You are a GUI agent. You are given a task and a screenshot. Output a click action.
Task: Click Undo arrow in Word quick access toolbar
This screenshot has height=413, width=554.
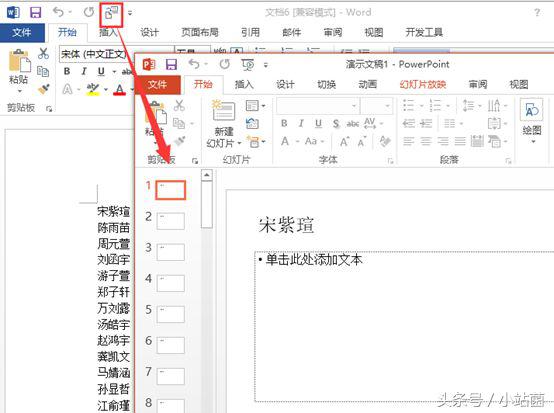point(58,12)
